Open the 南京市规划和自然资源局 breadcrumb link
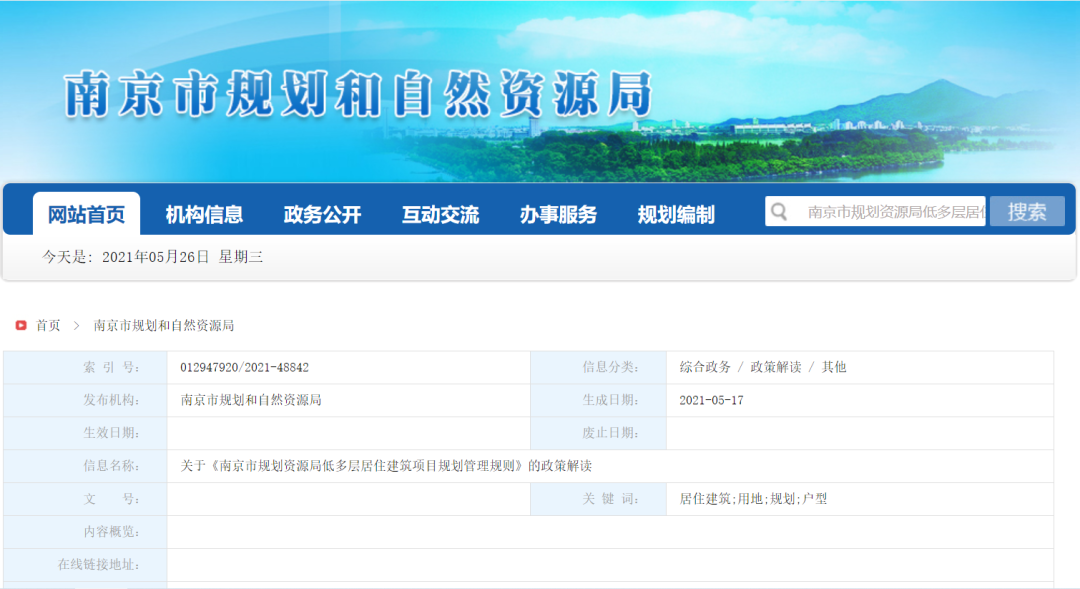Screen dimensions: 1080x589 (164, 325)
